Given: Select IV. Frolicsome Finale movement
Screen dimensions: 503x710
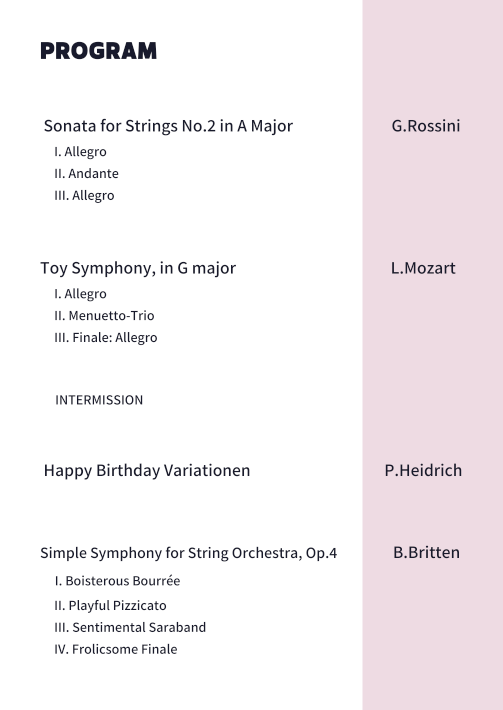Looking at the screenshot, I should coord(116,649).
